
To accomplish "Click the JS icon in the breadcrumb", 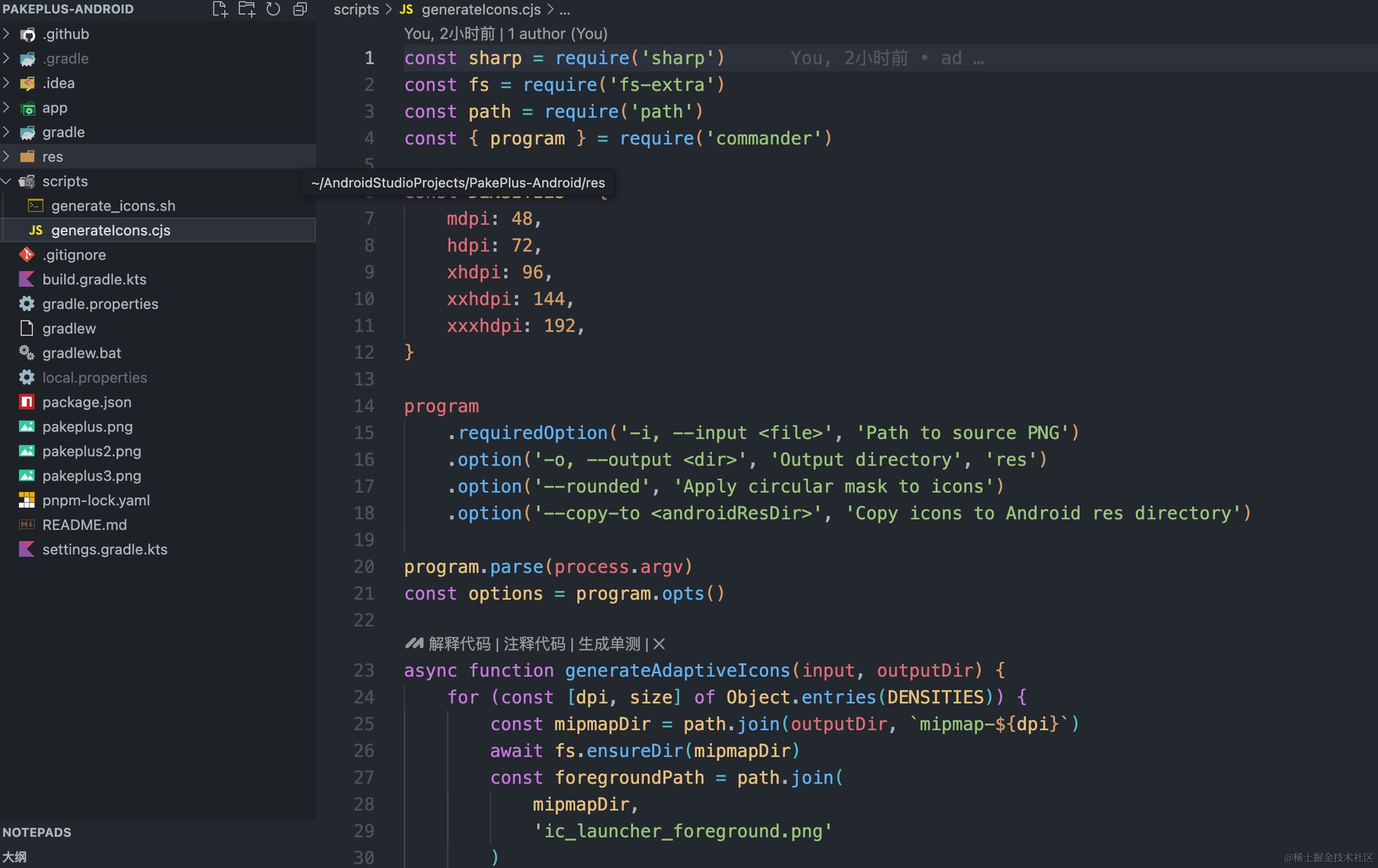I will tap(406, 9).
